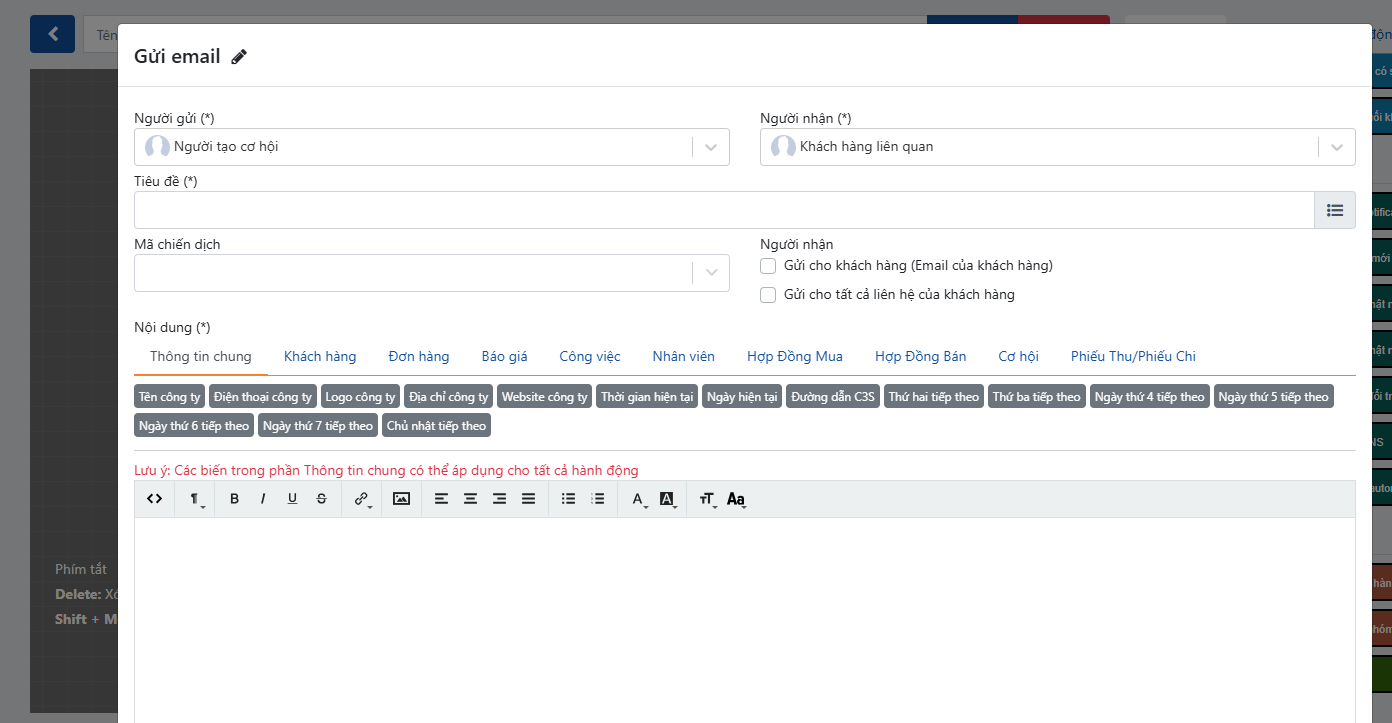The width and height of the screenshot is (1392, 723).
Task: Enable Gửi cho khách hàng checkbox
Action: (x=768, y=266)
